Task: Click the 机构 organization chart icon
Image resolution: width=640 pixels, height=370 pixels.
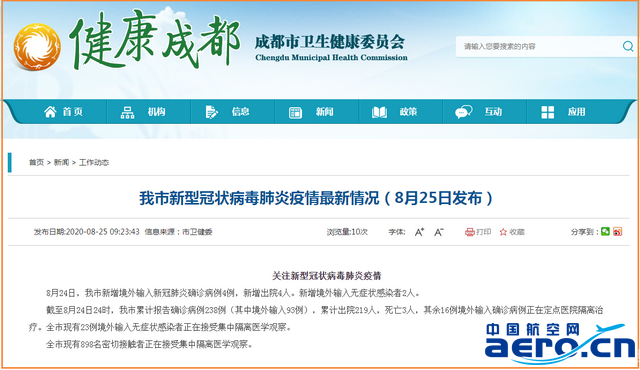Action: tap(127, 112)
